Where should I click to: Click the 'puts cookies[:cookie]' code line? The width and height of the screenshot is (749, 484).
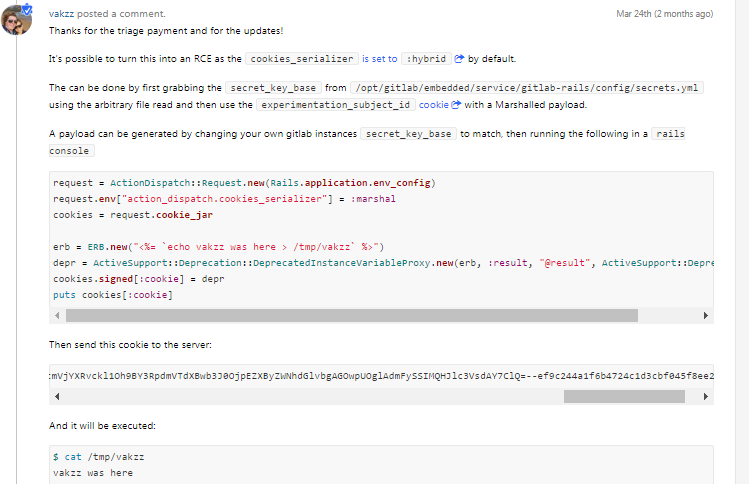click(x=113, y=295)
